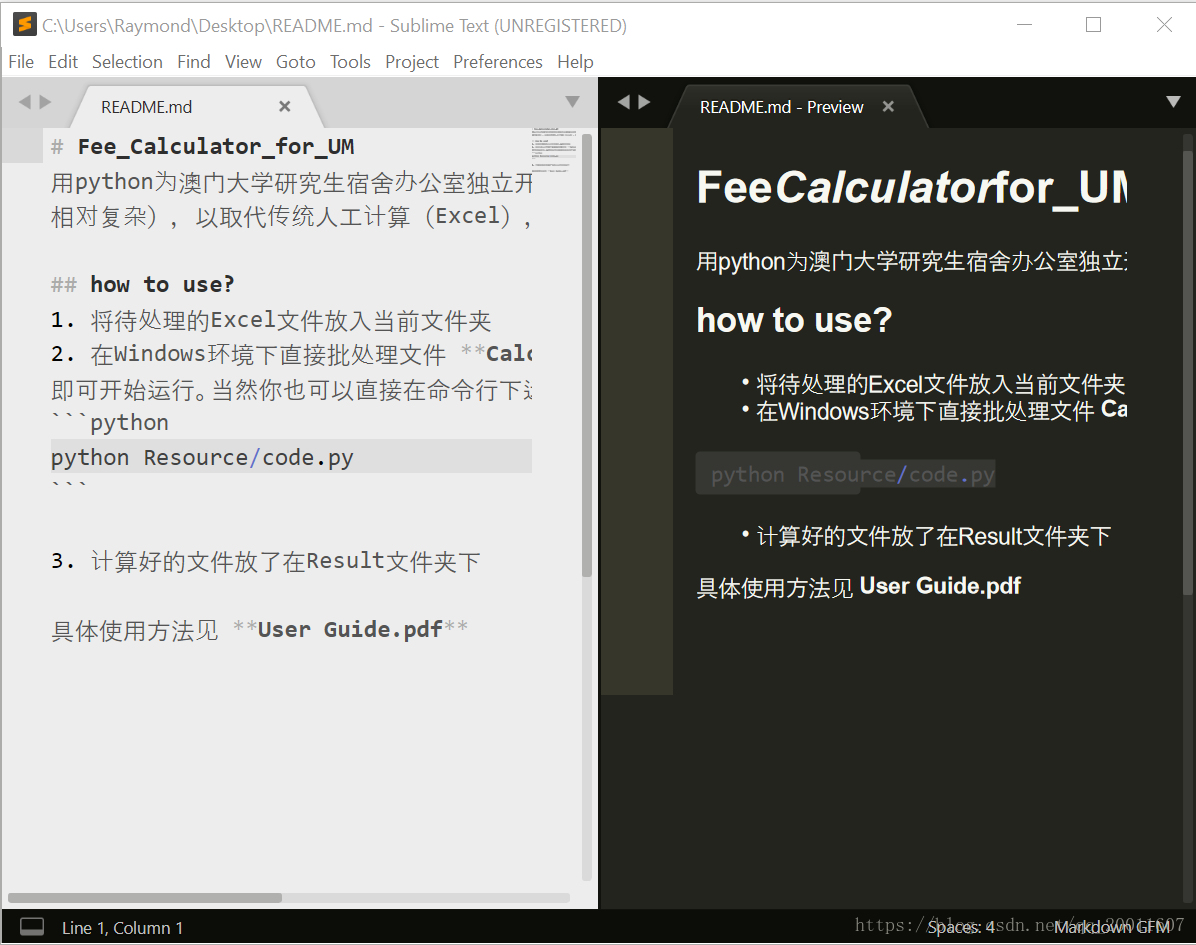Viewport: 1196px width, 945px height.
Task: Change indentation via Spaces: 4
Action: [960, 927]
